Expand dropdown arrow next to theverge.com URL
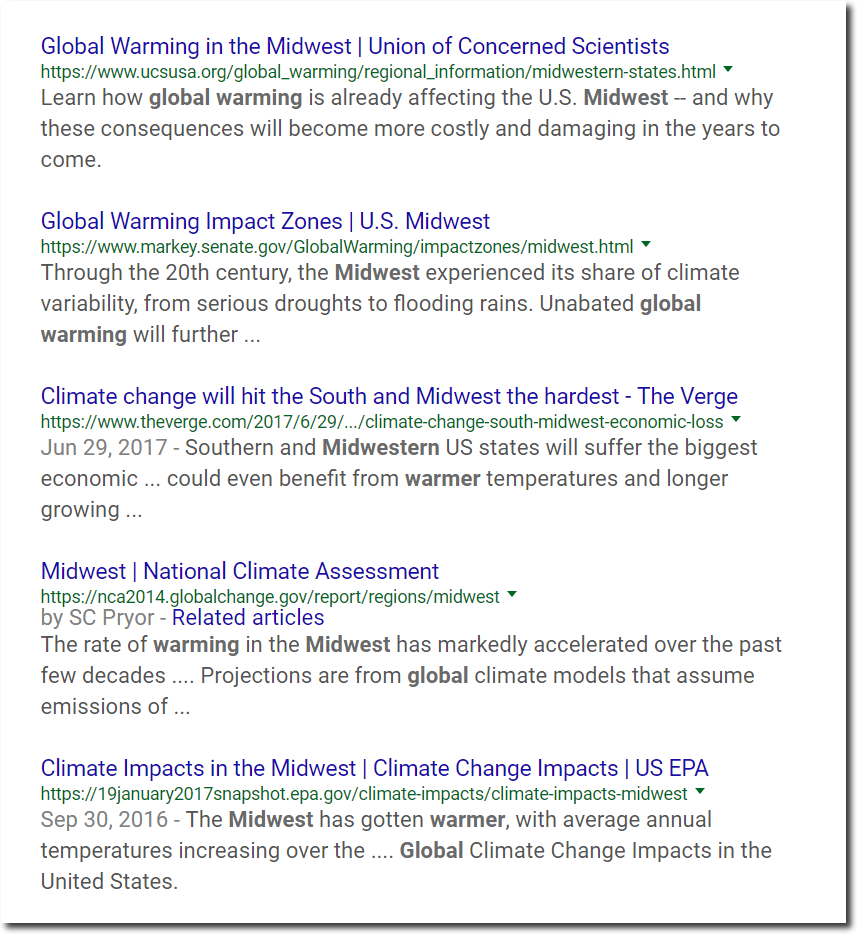Image resolution: width=857 pixels, height=934 pixels. pos(736,420)
